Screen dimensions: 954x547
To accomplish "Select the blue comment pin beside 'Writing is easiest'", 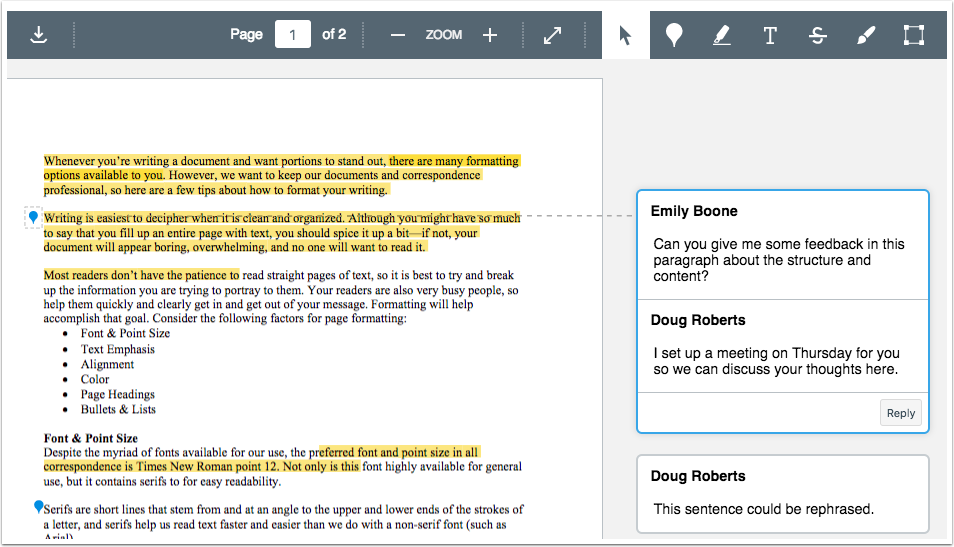I will point(33,217).
